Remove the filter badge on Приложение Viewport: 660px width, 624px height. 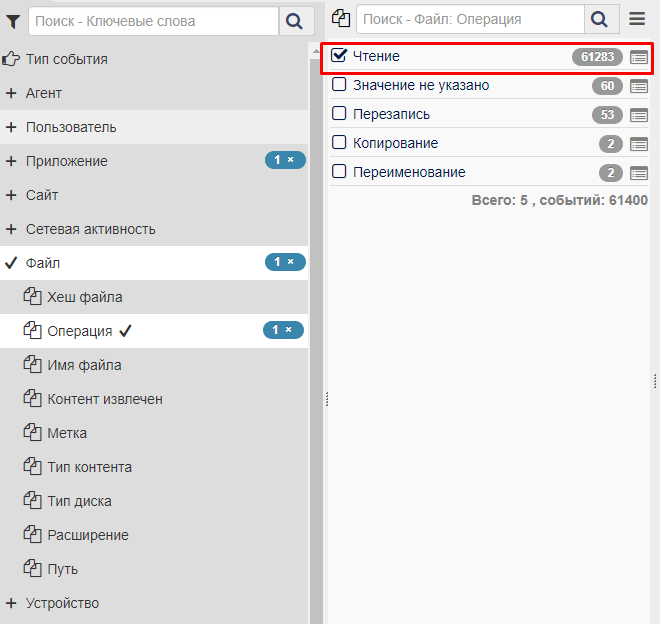(x=291, y=160)
